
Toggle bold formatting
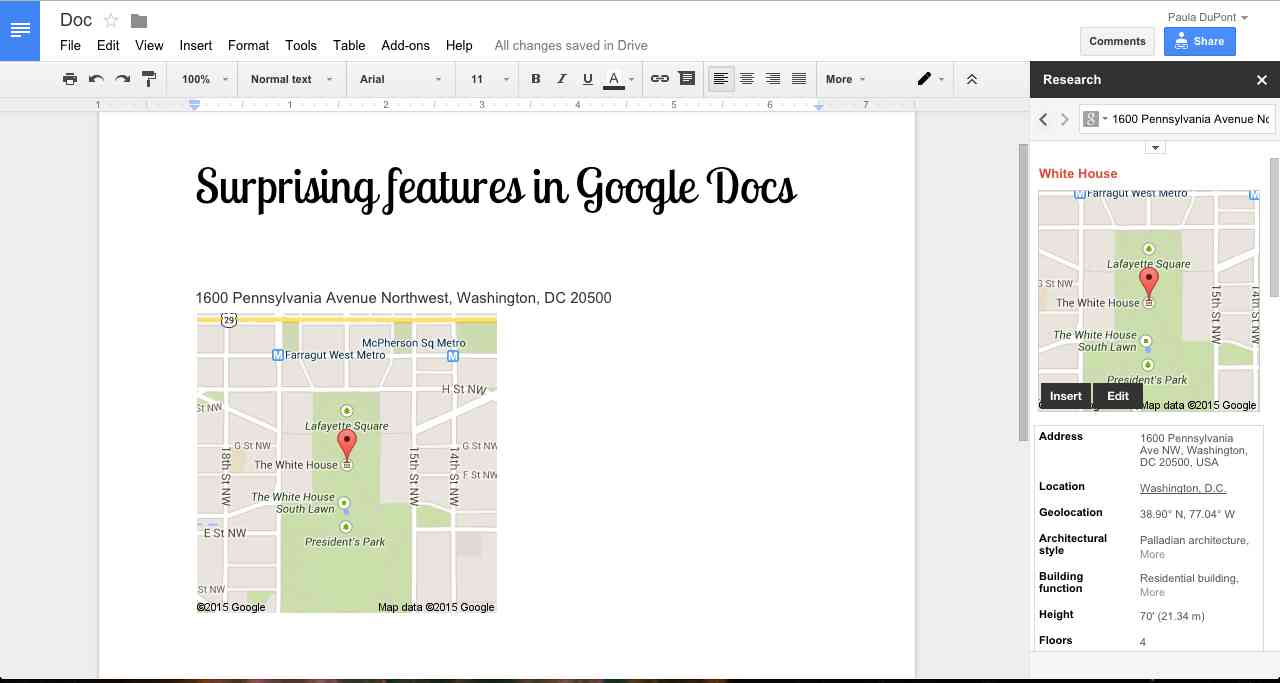pyautogui.click(x=535, y=79)
